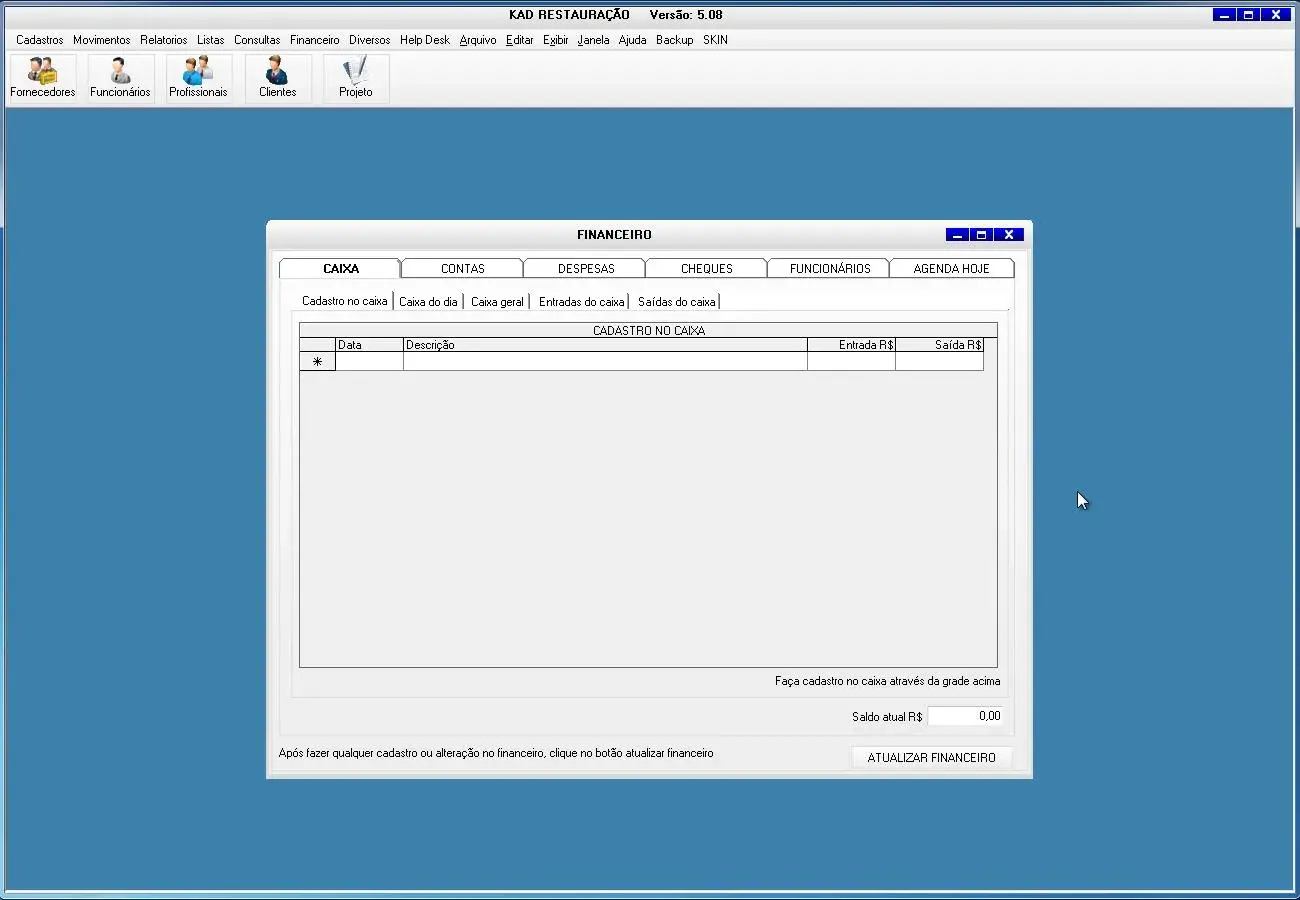Open the SKIN menu
Viewport: 1300px width, 900px height.
(x=716, y=40)
